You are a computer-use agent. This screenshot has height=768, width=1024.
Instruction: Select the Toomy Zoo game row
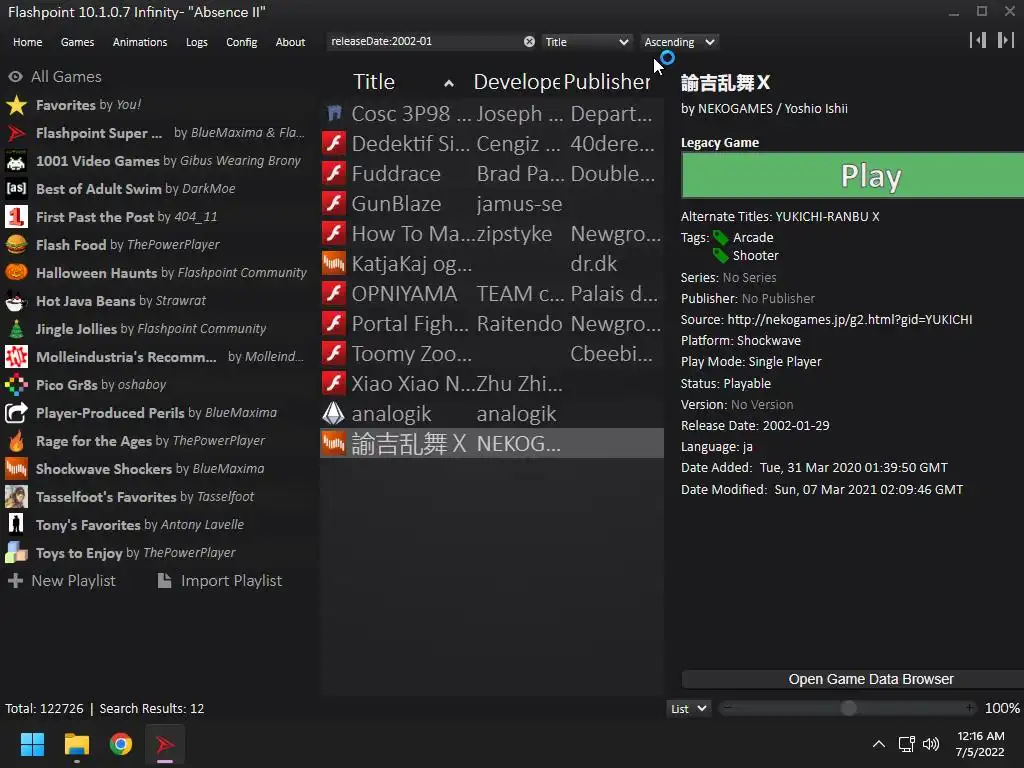[492, 354]
